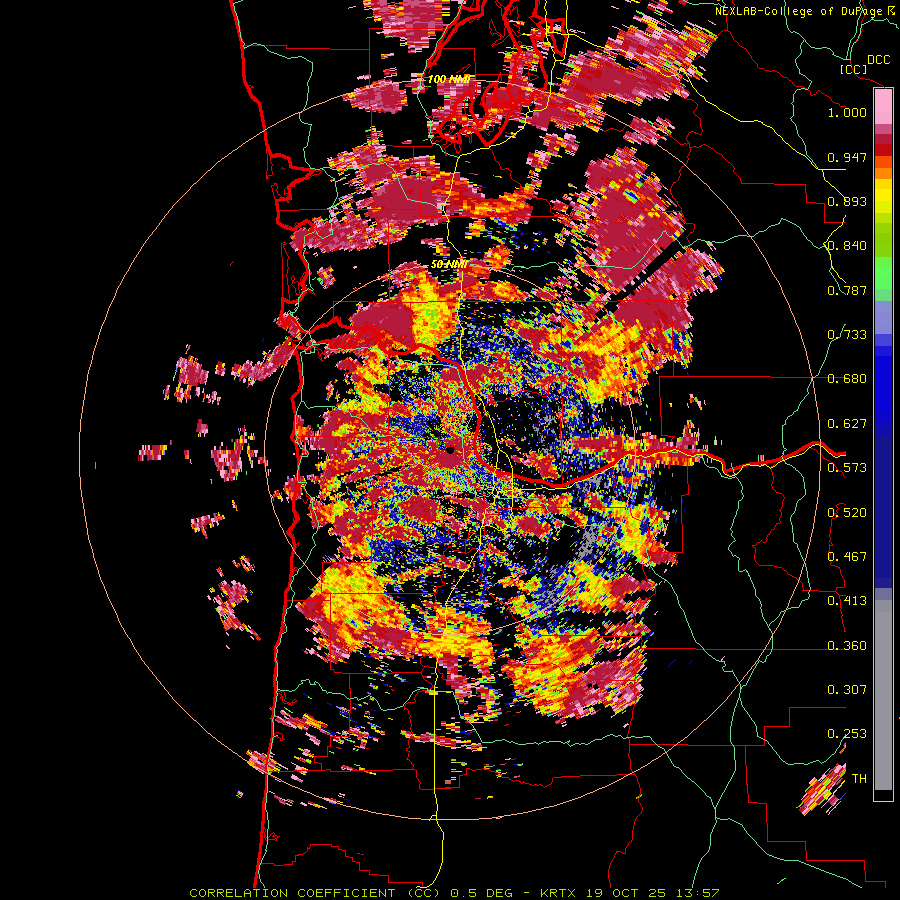Select the 0.627 scale value
This screenshot has height=900, width=900.
[x=847, y=424]
